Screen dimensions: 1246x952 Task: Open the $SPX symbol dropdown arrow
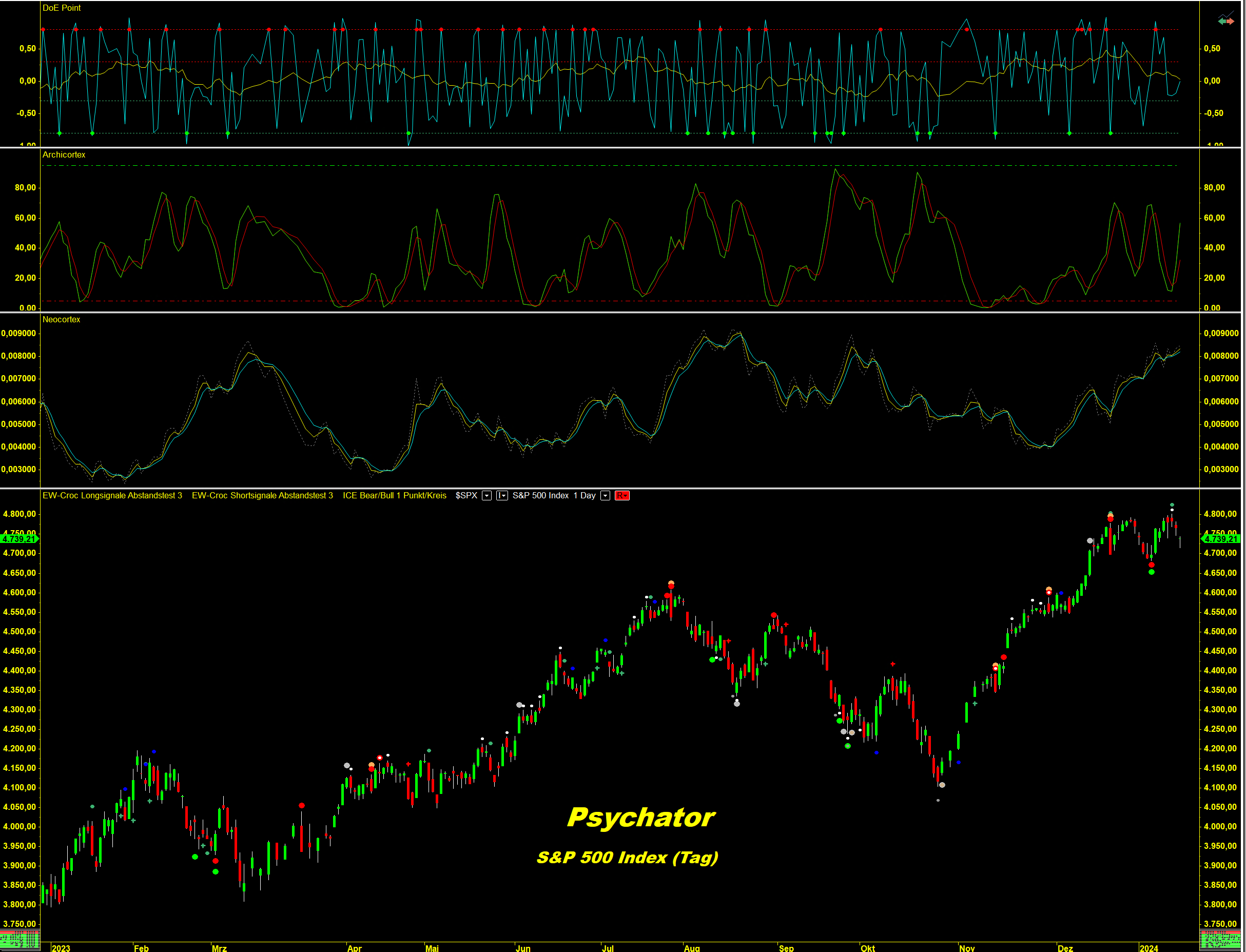[x=486, y=496]
